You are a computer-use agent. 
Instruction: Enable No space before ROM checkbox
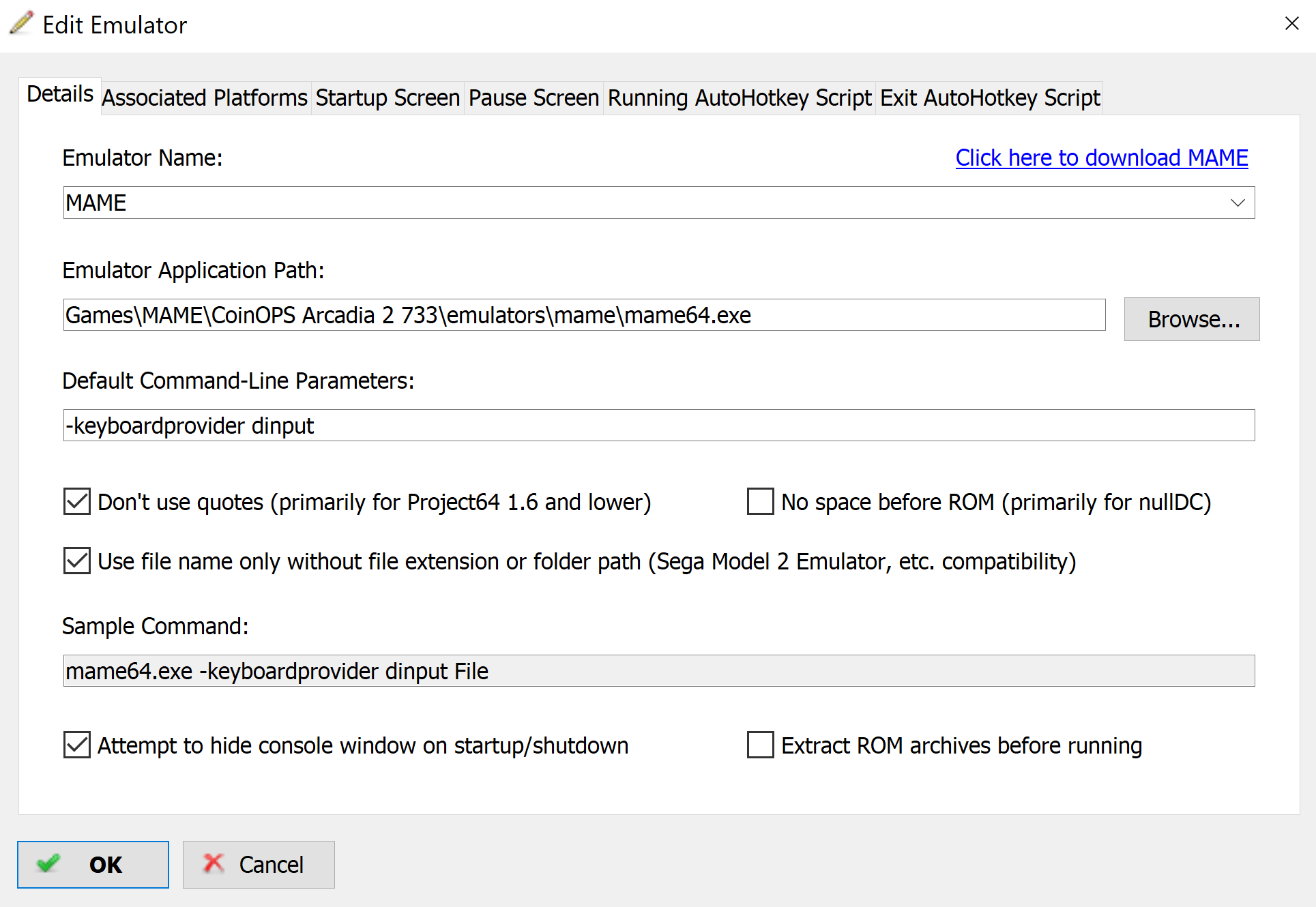(761, 501)
